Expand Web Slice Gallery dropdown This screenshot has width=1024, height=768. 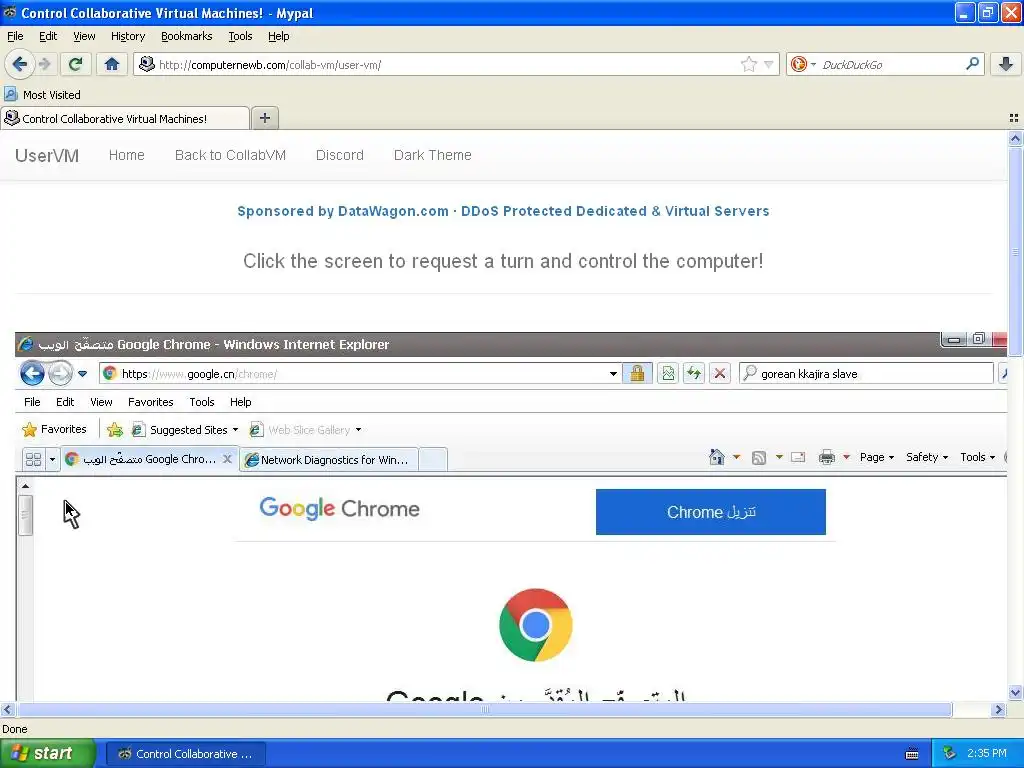(x=359, y=430)
